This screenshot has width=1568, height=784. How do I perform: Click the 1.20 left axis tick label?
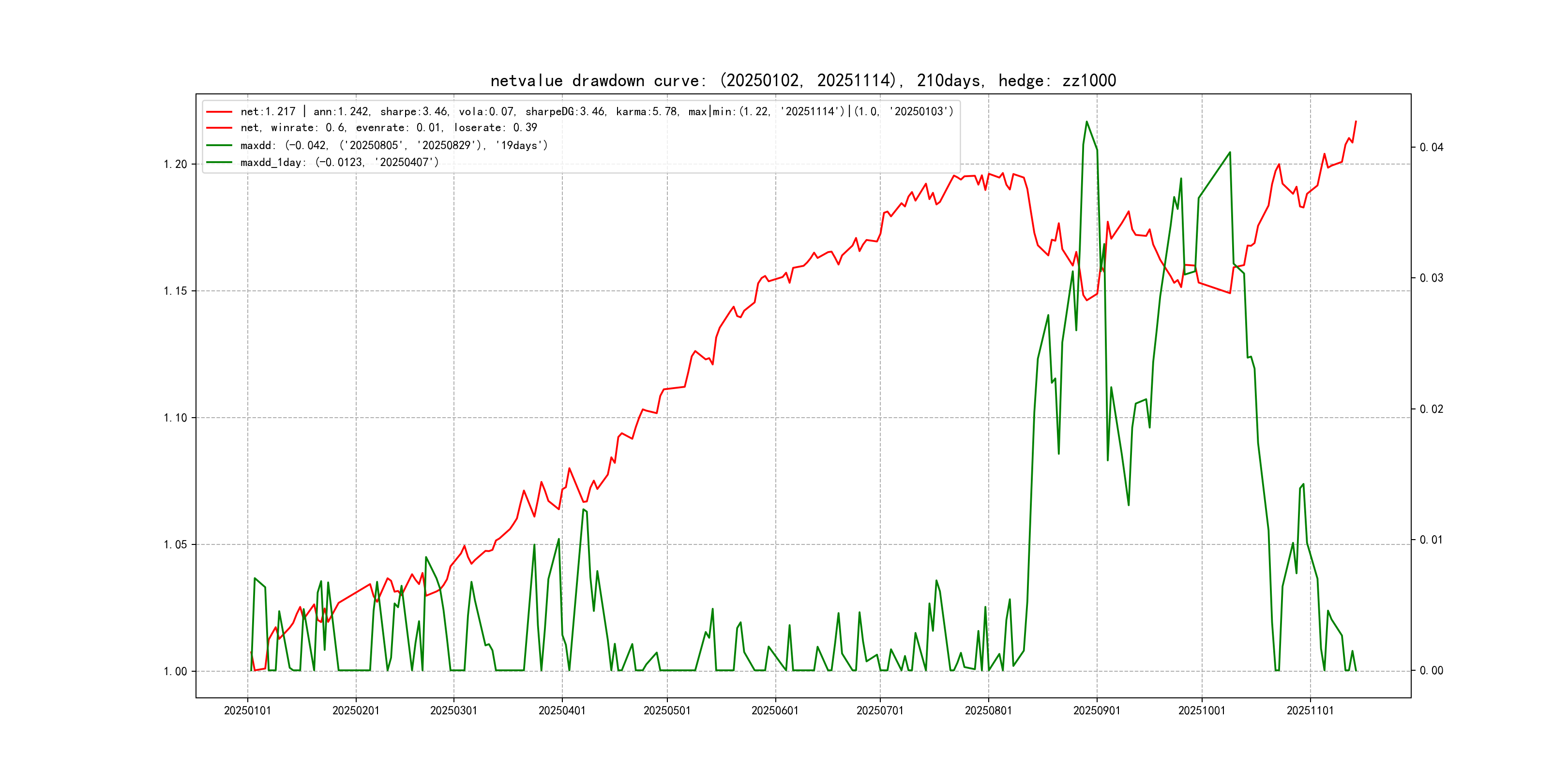tap(175, 165)
